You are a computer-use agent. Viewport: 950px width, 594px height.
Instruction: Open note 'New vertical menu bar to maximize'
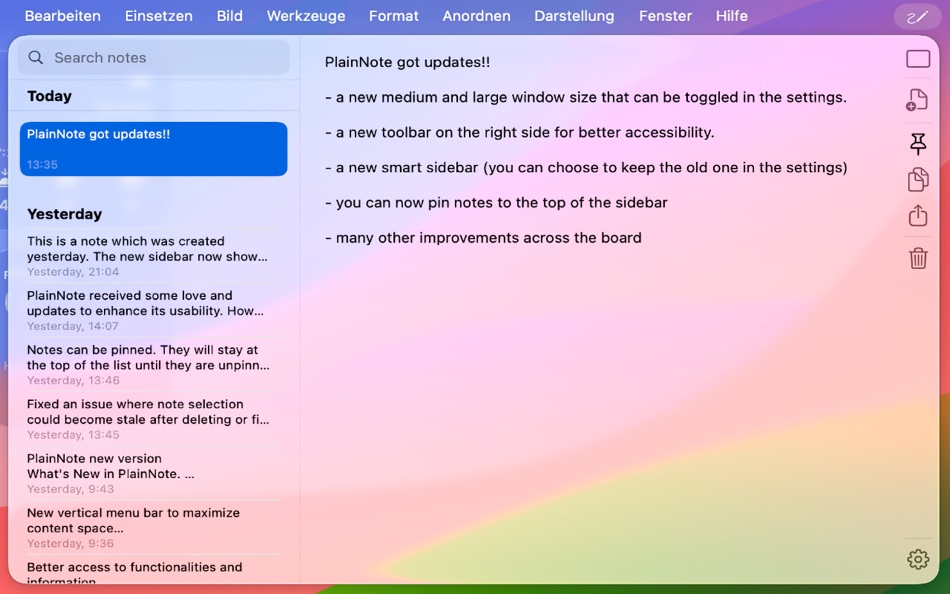pyautogui.click(x=153, y=528)
